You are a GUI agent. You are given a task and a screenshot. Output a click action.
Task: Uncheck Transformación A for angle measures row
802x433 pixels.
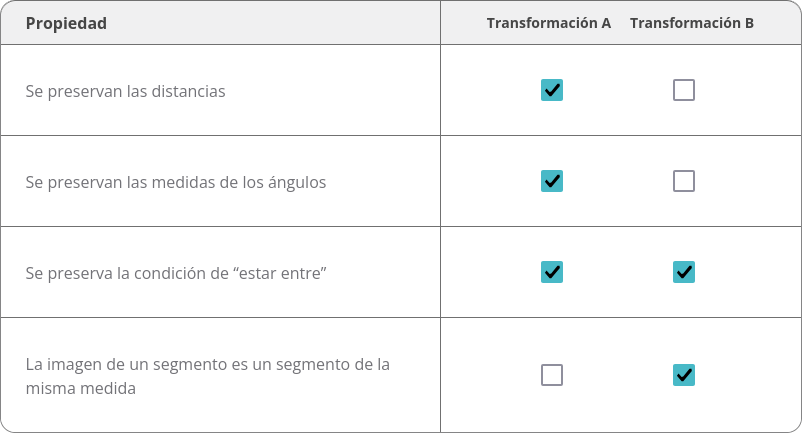[552, 181]
